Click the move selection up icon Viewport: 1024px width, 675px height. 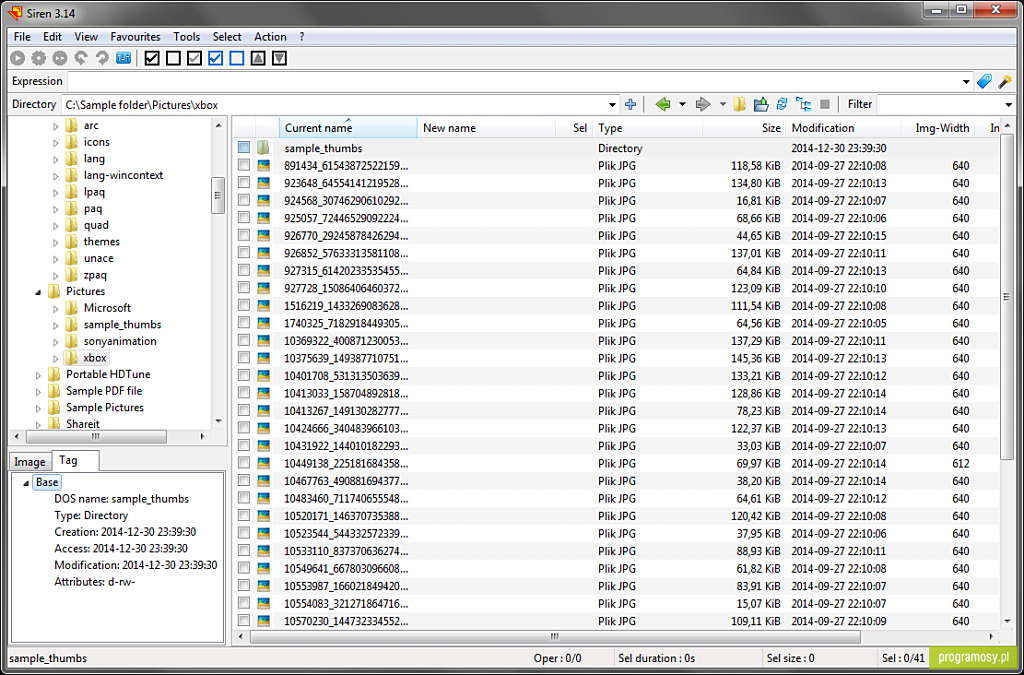[x=258, y=58]
